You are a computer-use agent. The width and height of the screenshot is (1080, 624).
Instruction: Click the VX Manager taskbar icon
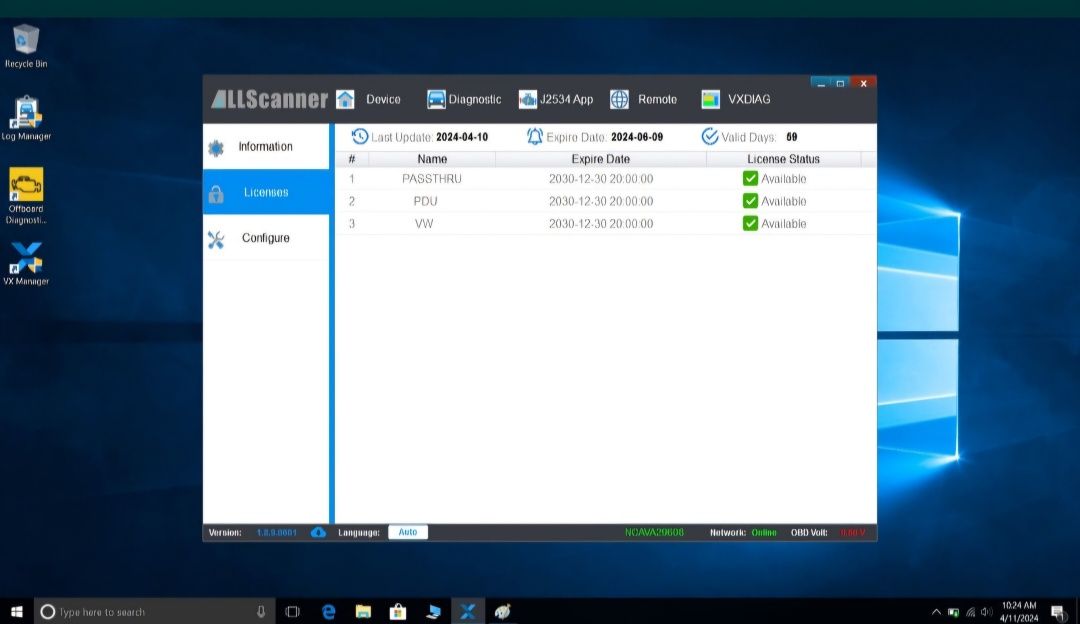[468, 612]
